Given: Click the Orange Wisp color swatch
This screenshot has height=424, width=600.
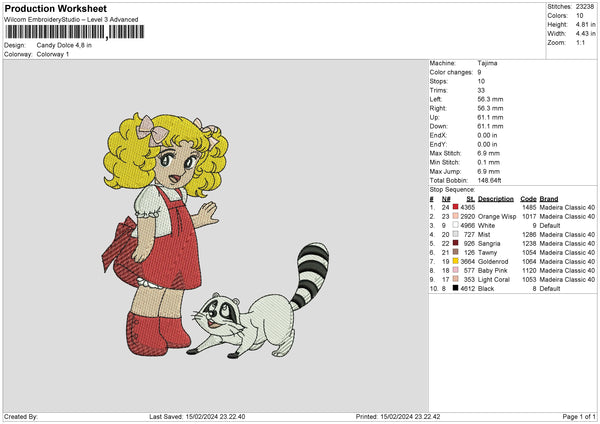Looking at the screenshot, I should pyautogui.click(x=455, y=216).
